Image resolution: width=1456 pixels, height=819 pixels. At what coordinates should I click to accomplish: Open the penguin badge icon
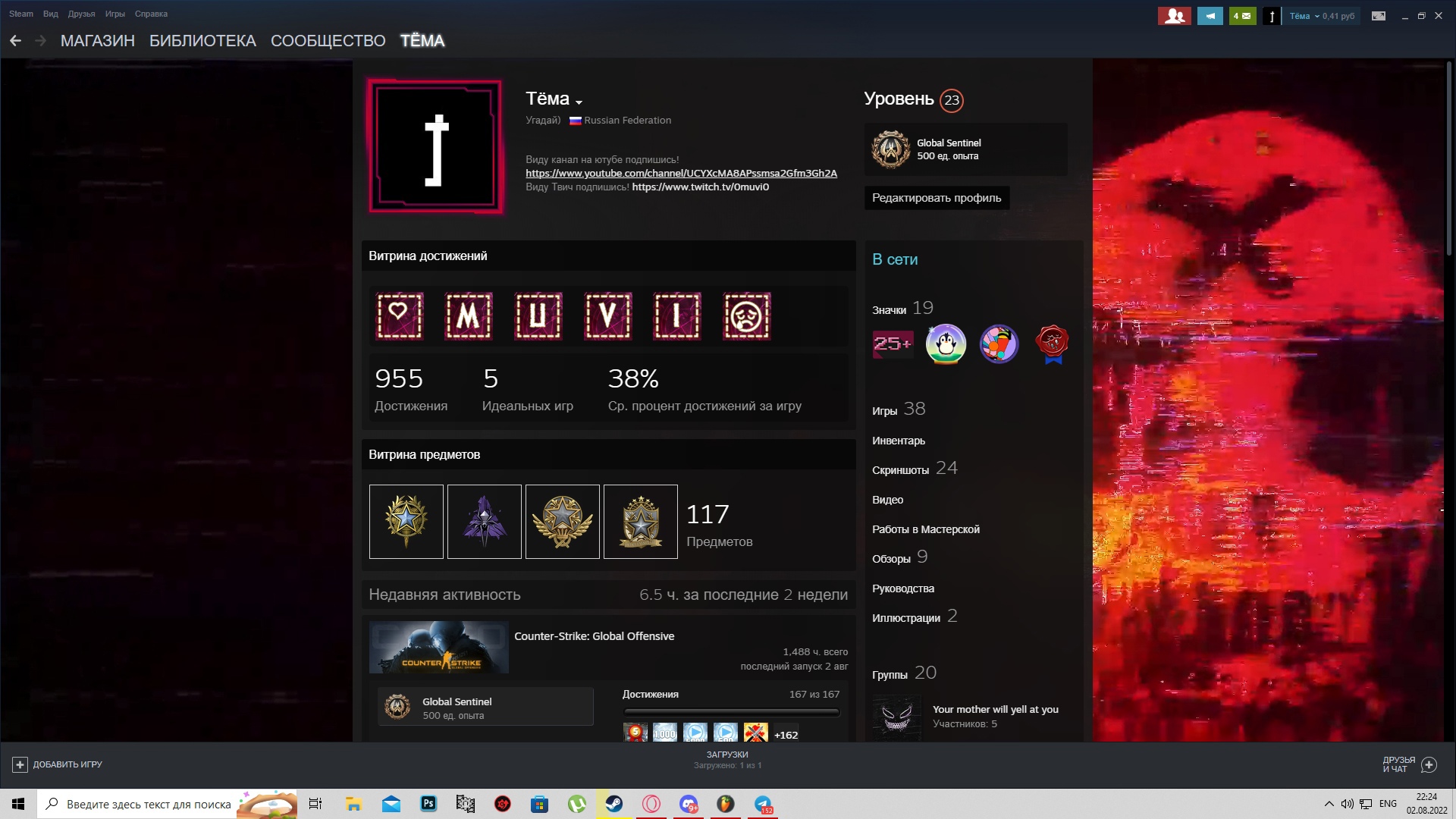click(x=946, y=344)
